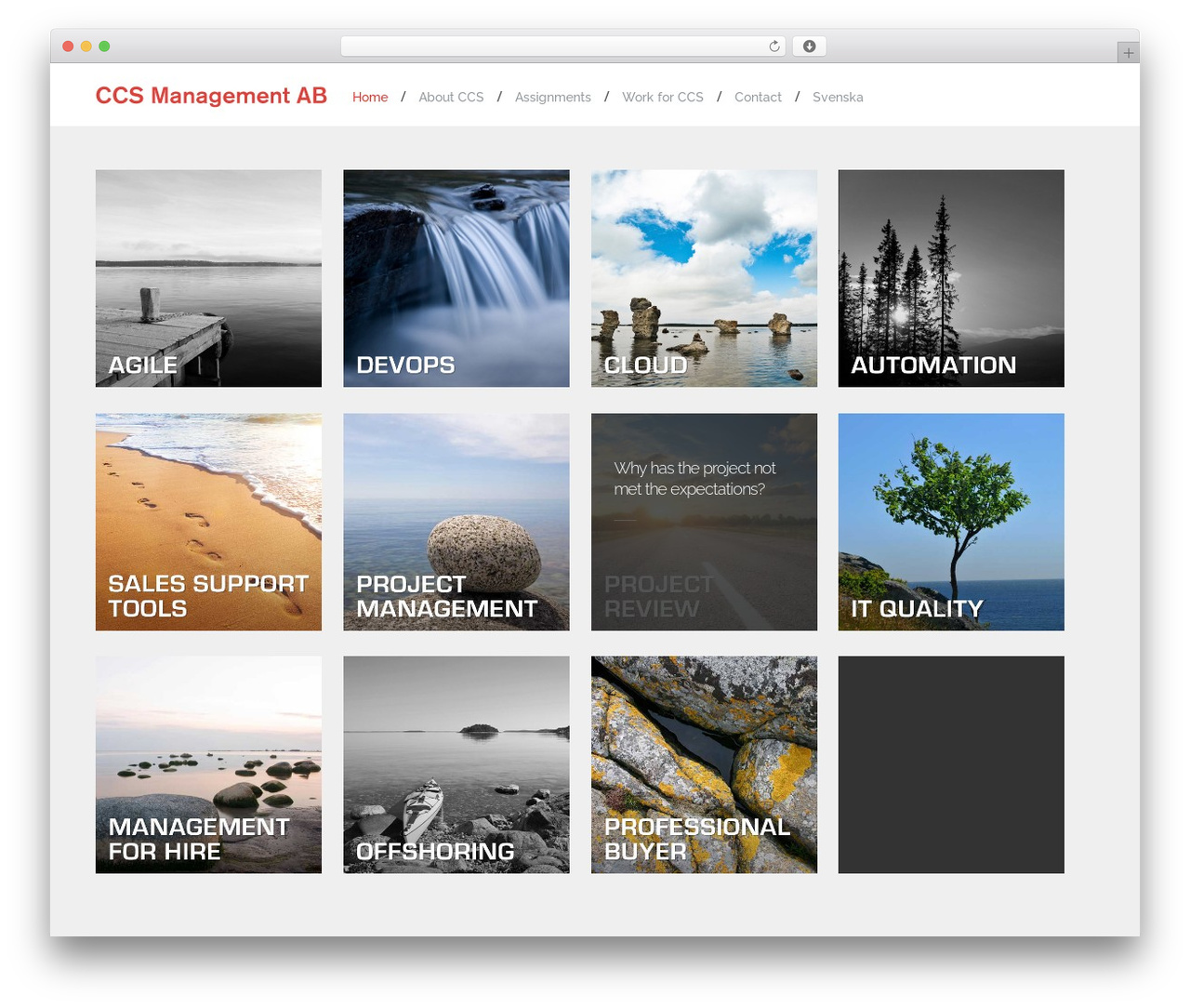
Task: Open the Work for CCS page
Action: (x=663, y=97)
